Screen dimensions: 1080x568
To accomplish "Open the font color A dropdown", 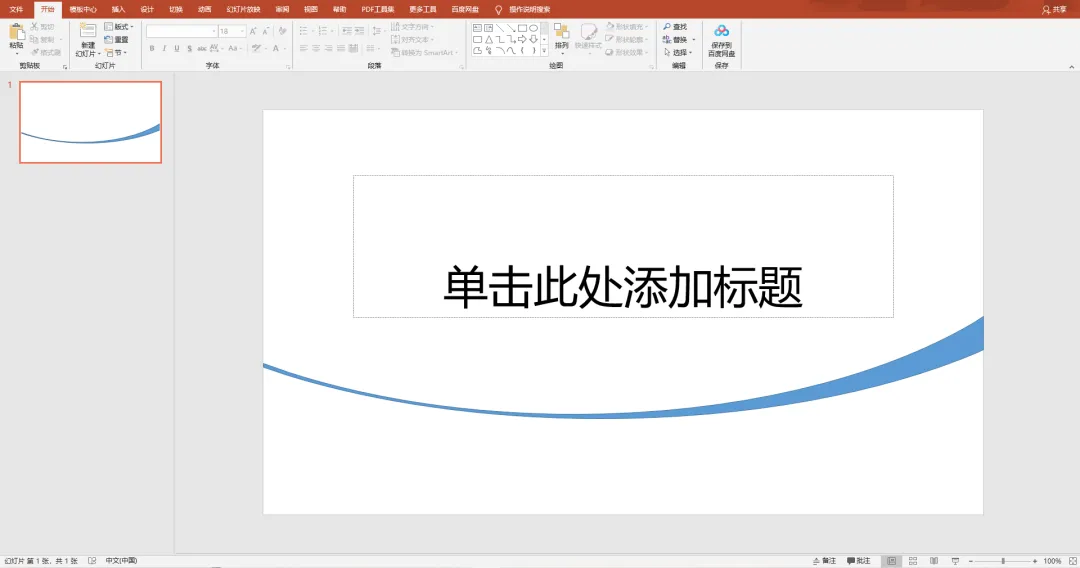I will [x=278, y=48].
